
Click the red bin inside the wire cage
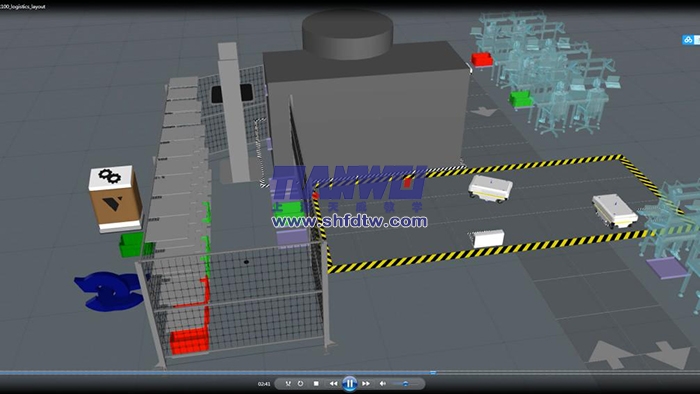pos(189,341)
